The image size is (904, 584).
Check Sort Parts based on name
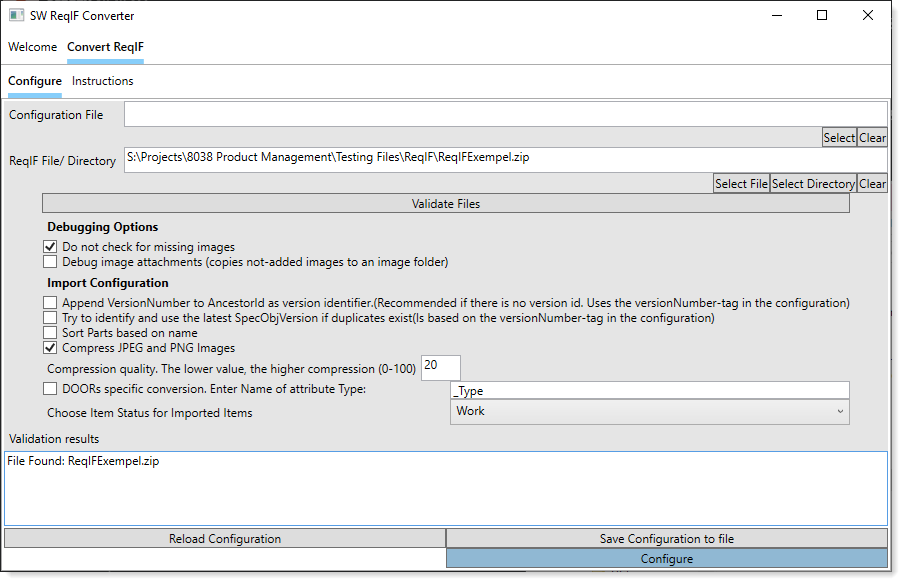[x=50, y=333]
